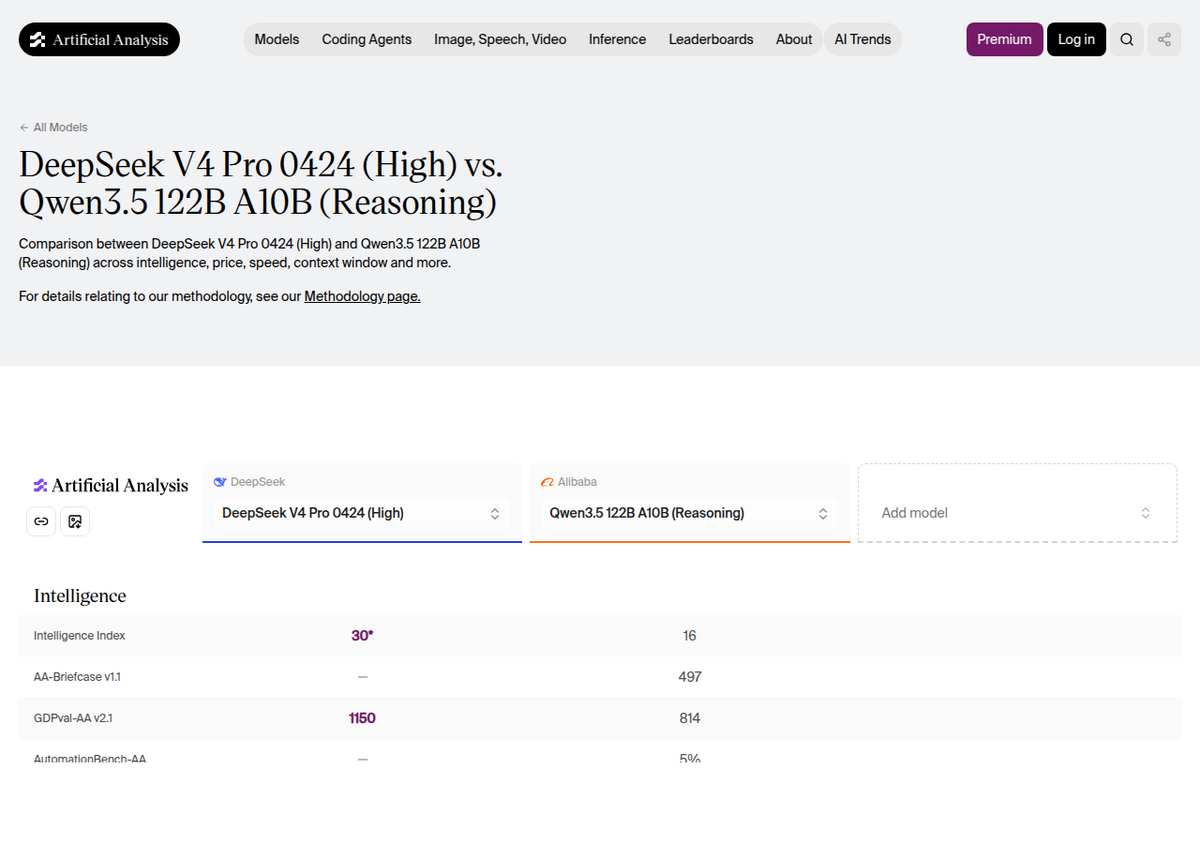Screen dimensions: 1200x844
Task: Click Qwen's Intelligence Index value 16
Action: pyautogui.click(x=690, y=636)
